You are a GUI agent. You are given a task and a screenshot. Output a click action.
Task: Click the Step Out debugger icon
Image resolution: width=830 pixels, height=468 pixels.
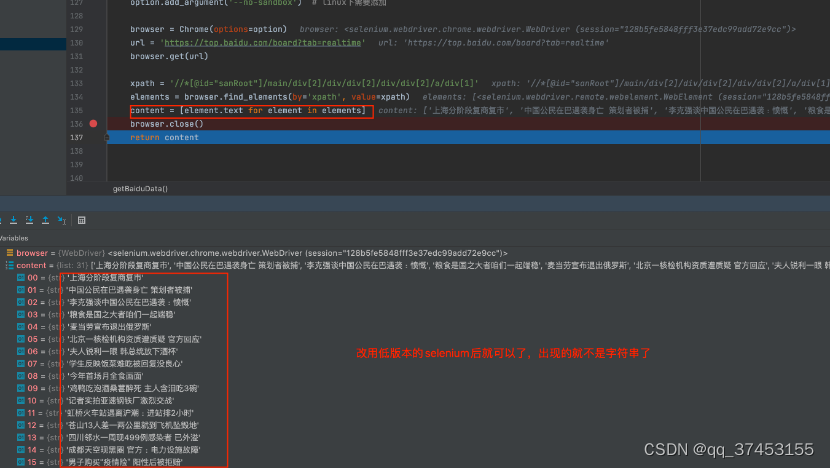[x=46, y=220]
